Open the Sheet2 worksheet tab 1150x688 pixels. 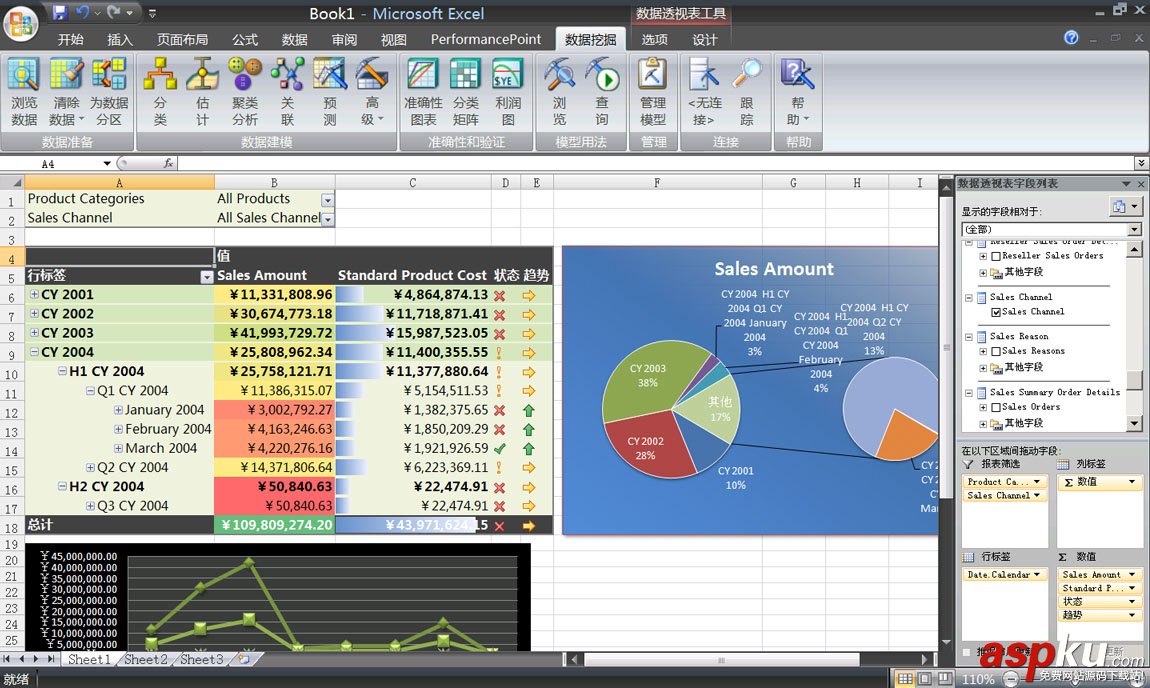(x=145, y=659)
